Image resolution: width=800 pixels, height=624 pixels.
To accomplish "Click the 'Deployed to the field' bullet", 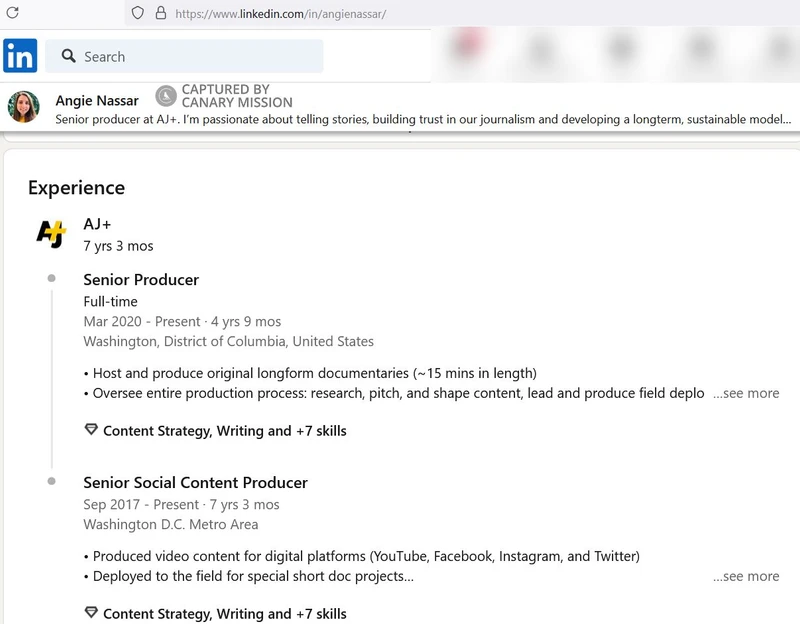I will tap(249, 576).
